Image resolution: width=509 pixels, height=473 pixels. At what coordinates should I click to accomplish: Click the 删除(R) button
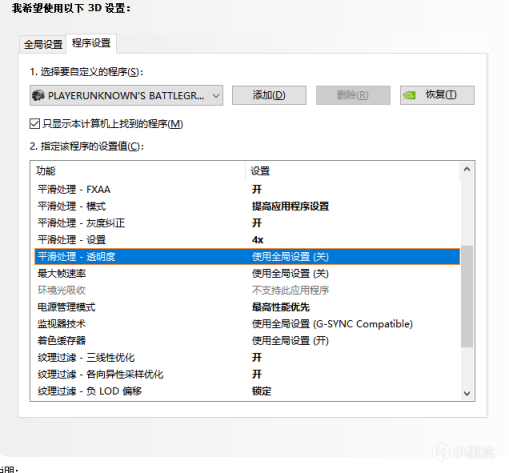[x=353, y=95]
